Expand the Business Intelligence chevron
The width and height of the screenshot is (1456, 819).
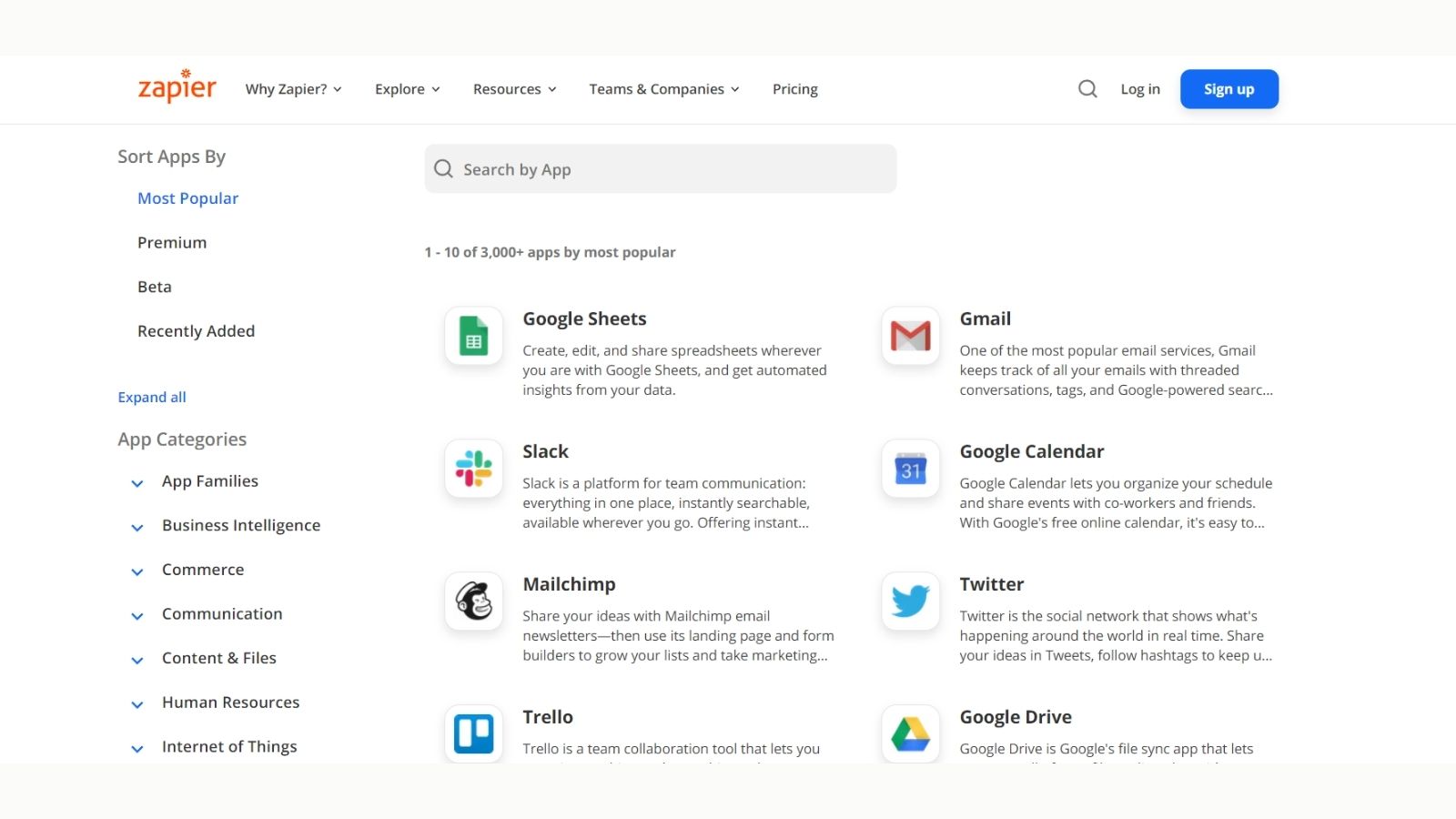pyautogui.click(x=137, y=528)
